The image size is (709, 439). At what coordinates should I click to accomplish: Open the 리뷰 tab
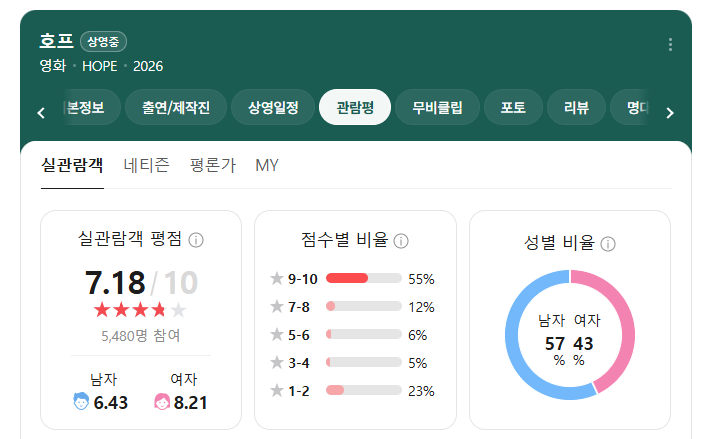(x=576, y=107)
